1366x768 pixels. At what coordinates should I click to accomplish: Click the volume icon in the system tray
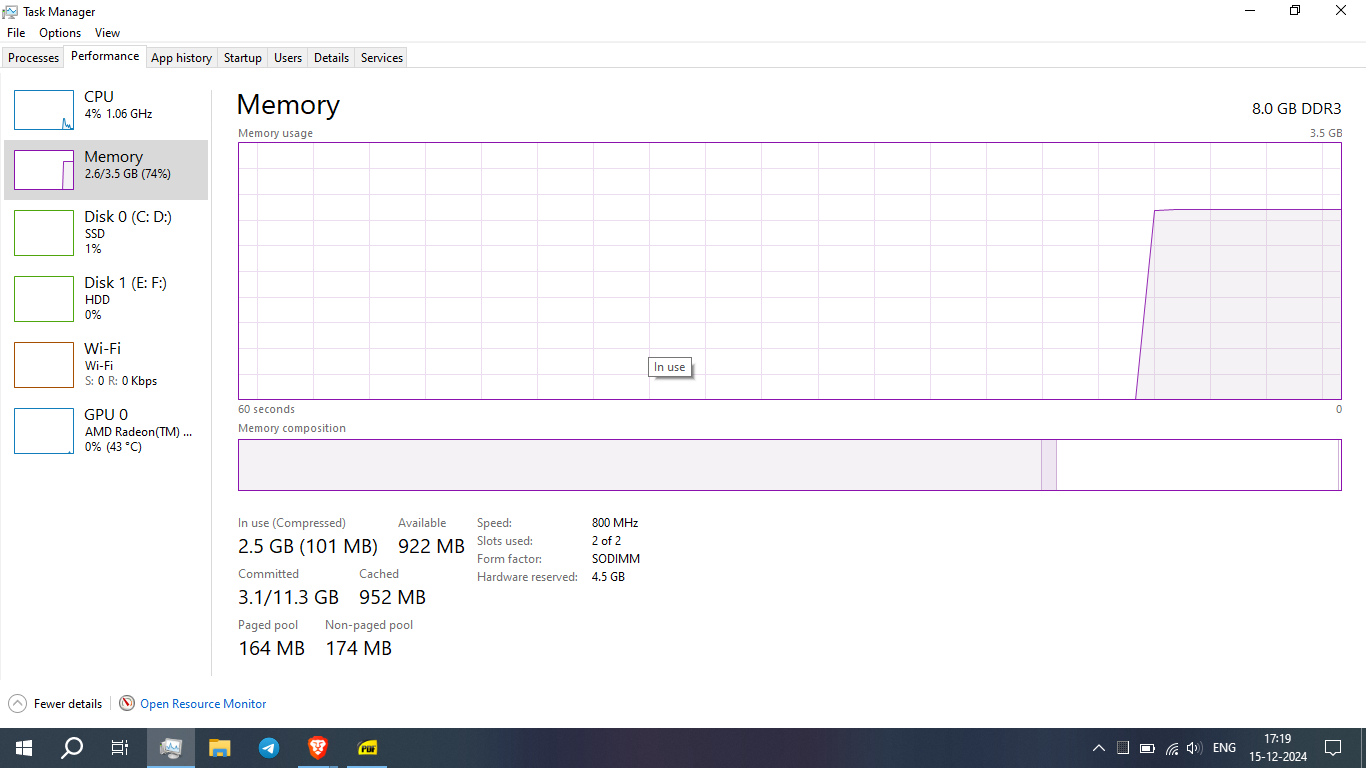tap(1194, 747)
